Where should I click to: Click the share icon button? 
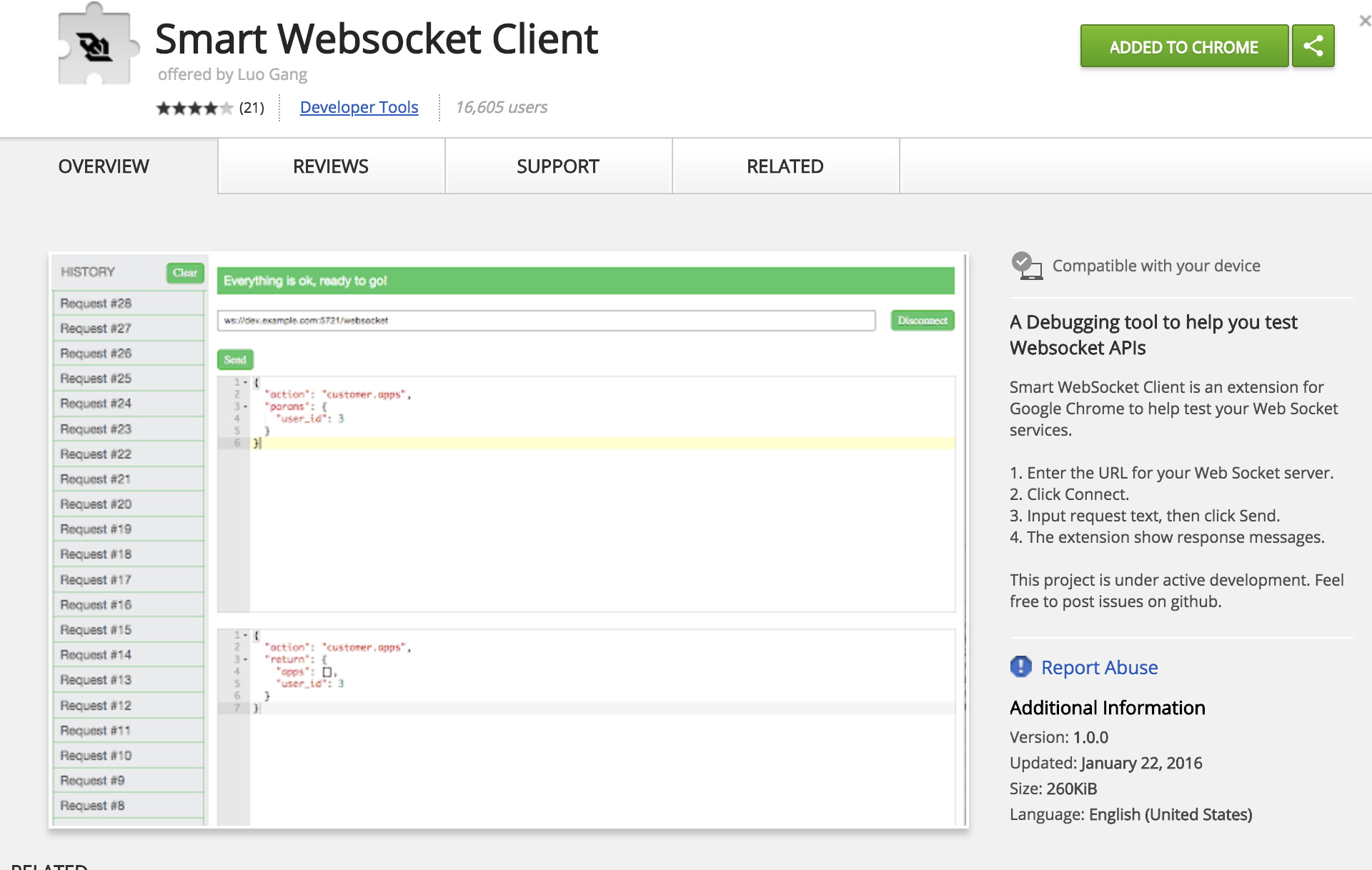[1313, 46]
